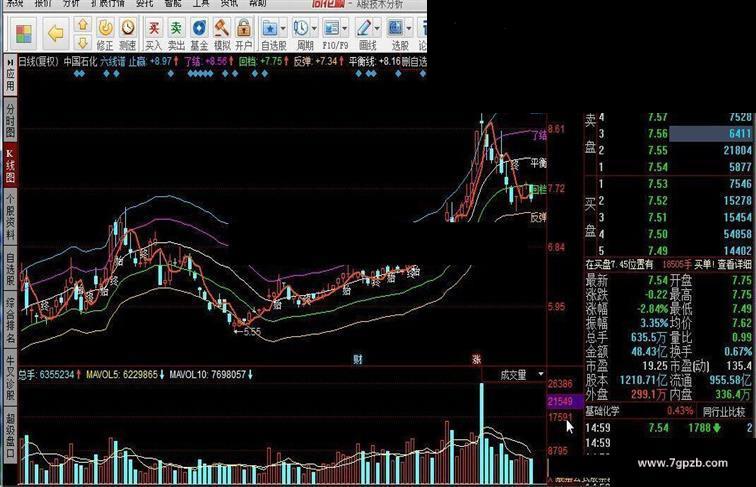Image resolution: width=756 pixels, height=487 pixels.
Task: Click the 反弹: +7.34 indicator value
Action: coord(319,62)
